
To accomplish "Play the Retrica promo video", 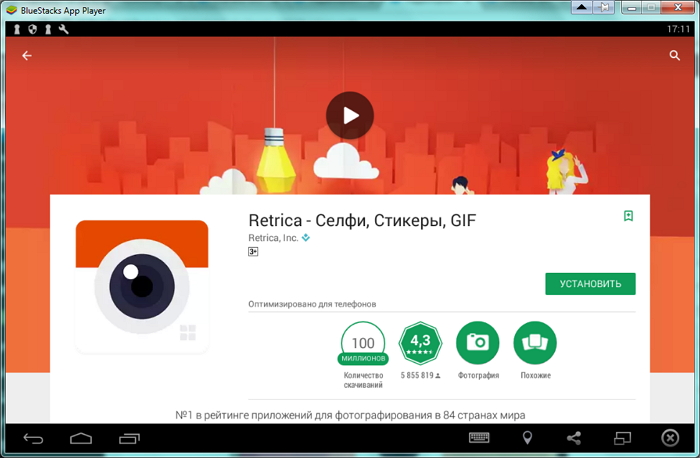I will [350, 115].
